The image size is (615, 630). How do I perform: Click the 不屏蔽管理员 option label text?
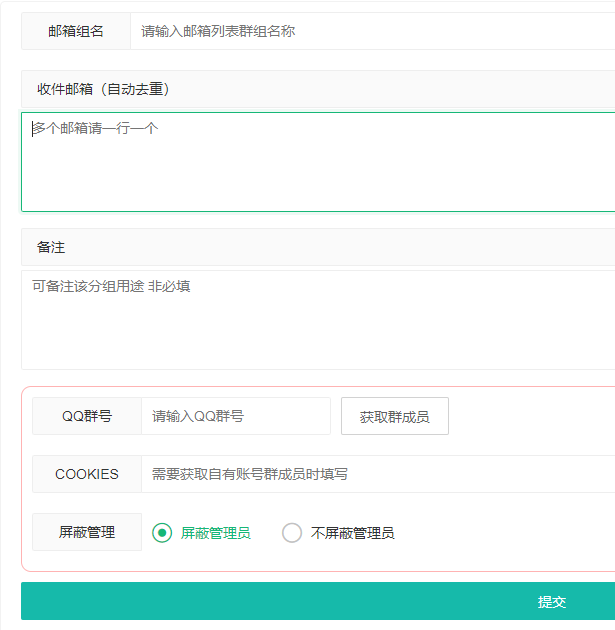[x=352, y=533]
